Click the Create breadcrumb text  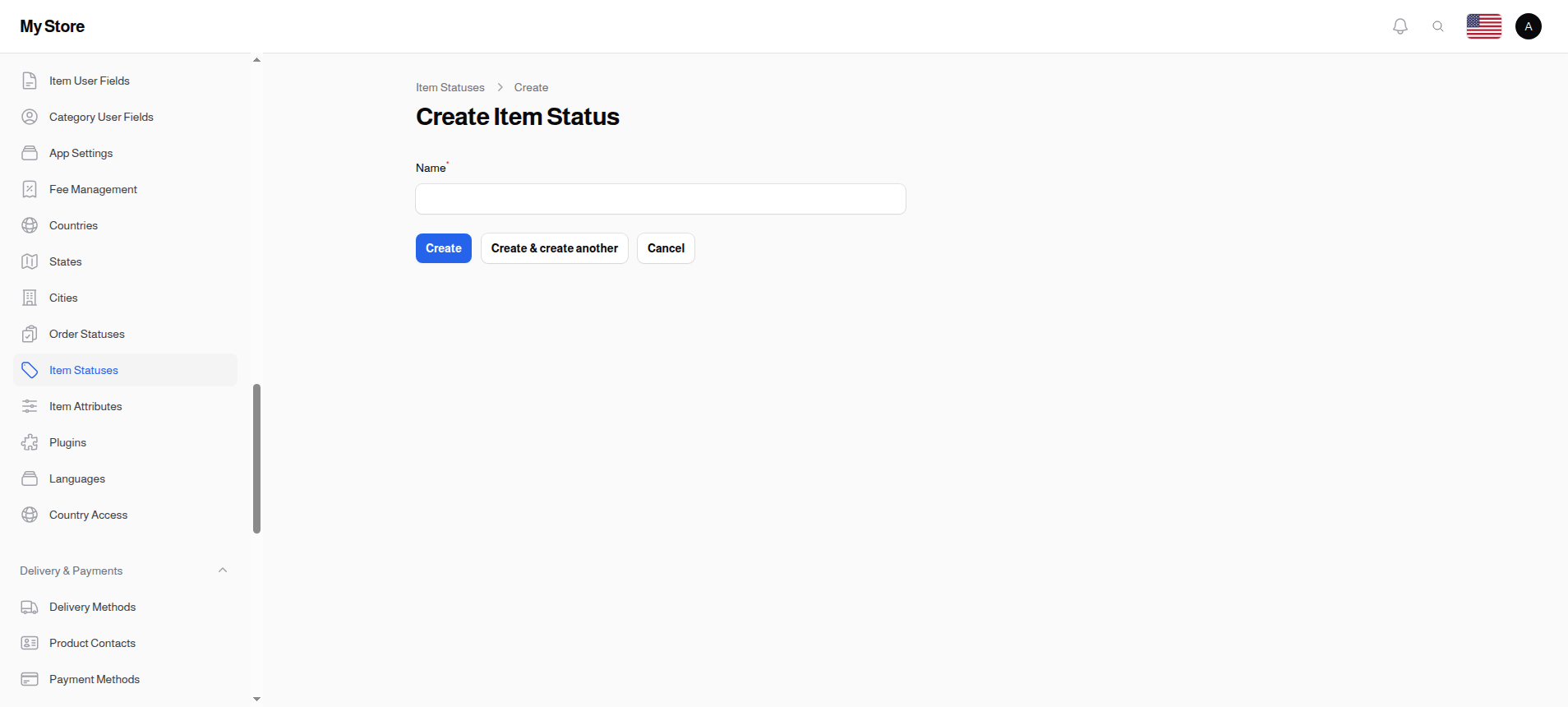click(x=531, y=87)
